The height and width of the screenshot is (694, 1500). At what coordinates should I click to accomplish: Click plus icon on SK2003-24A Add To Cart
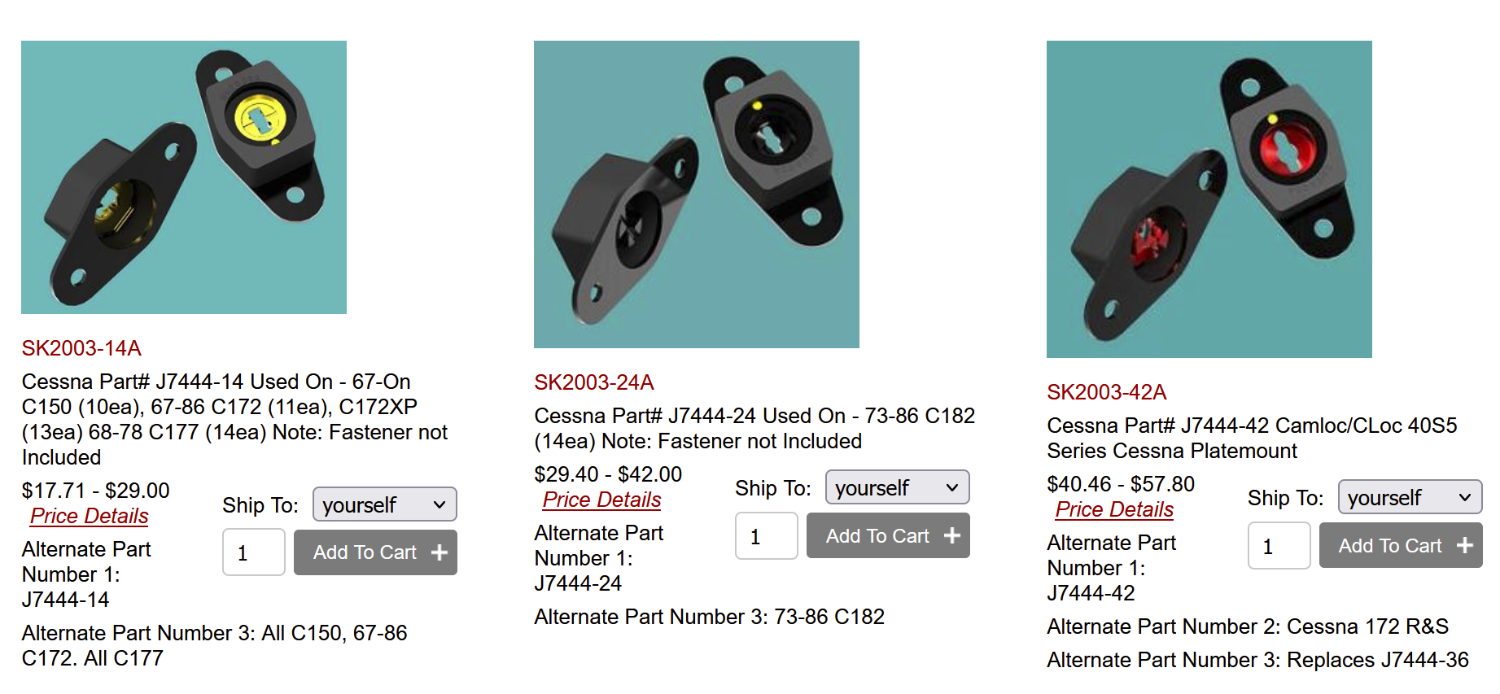click(x=952, y=537)
